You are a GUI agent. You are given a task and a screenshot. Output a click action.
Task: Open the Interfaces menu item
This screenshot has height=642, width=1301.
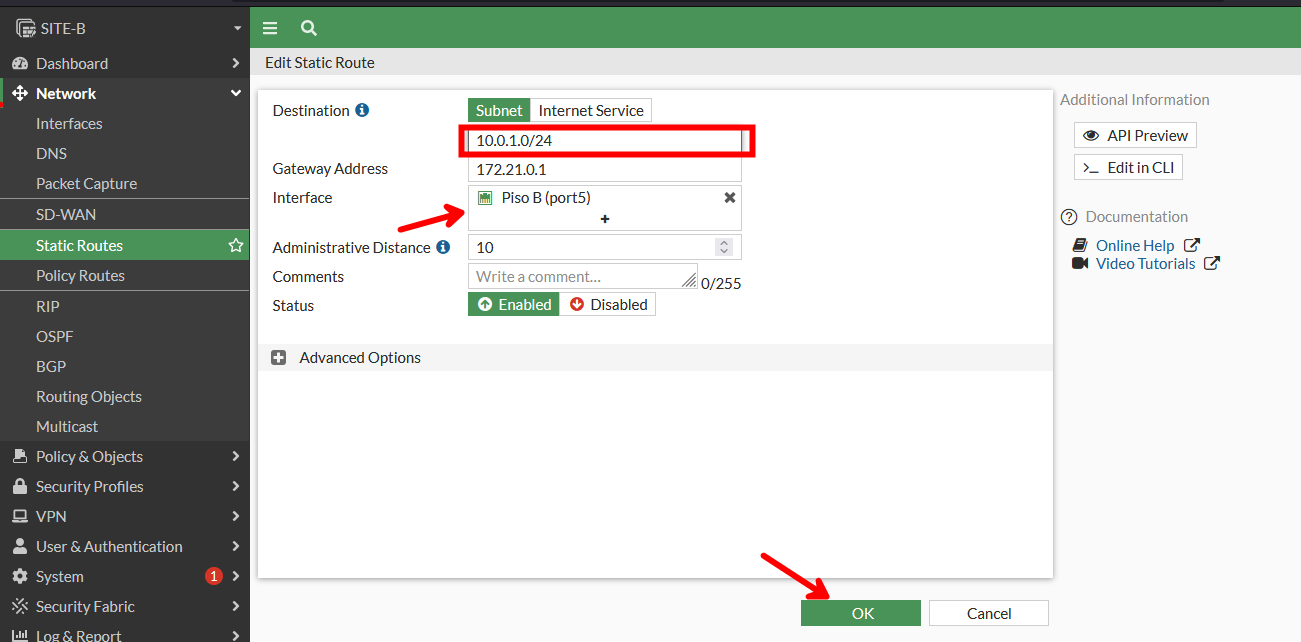(x=69, y=123)
